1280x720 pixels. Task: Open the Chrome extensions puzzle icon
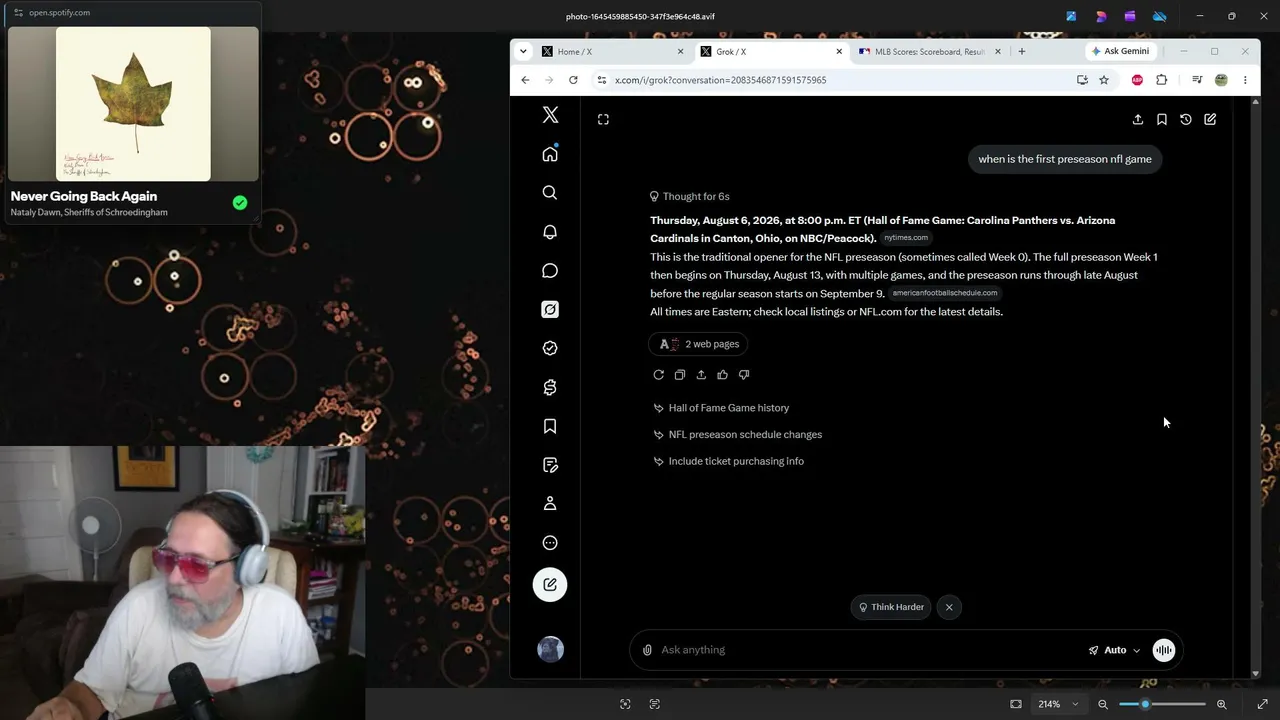pos(1161,80)
